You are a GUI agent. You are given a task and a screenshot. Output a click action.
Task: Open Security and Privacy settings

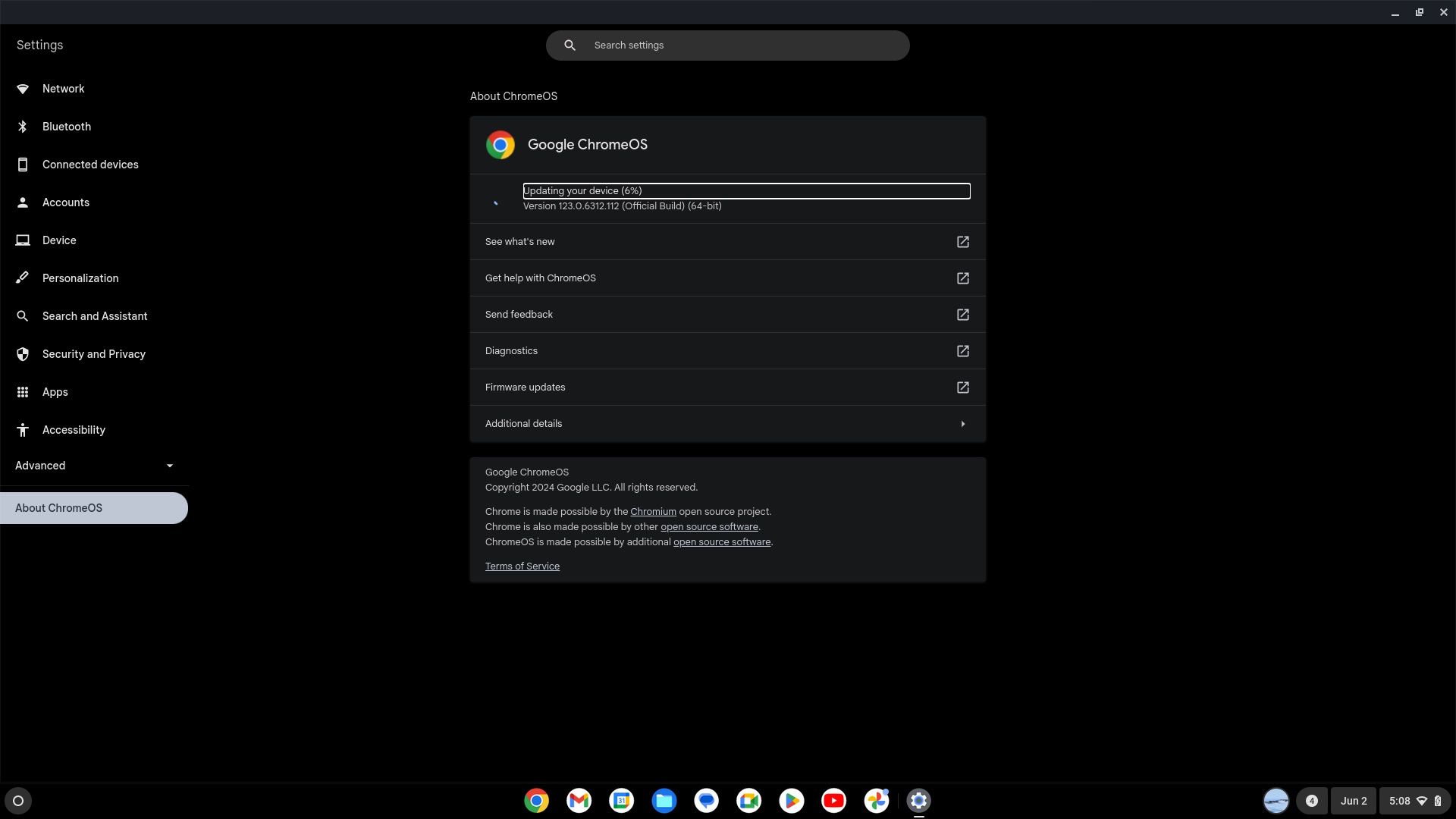point(94,354)
